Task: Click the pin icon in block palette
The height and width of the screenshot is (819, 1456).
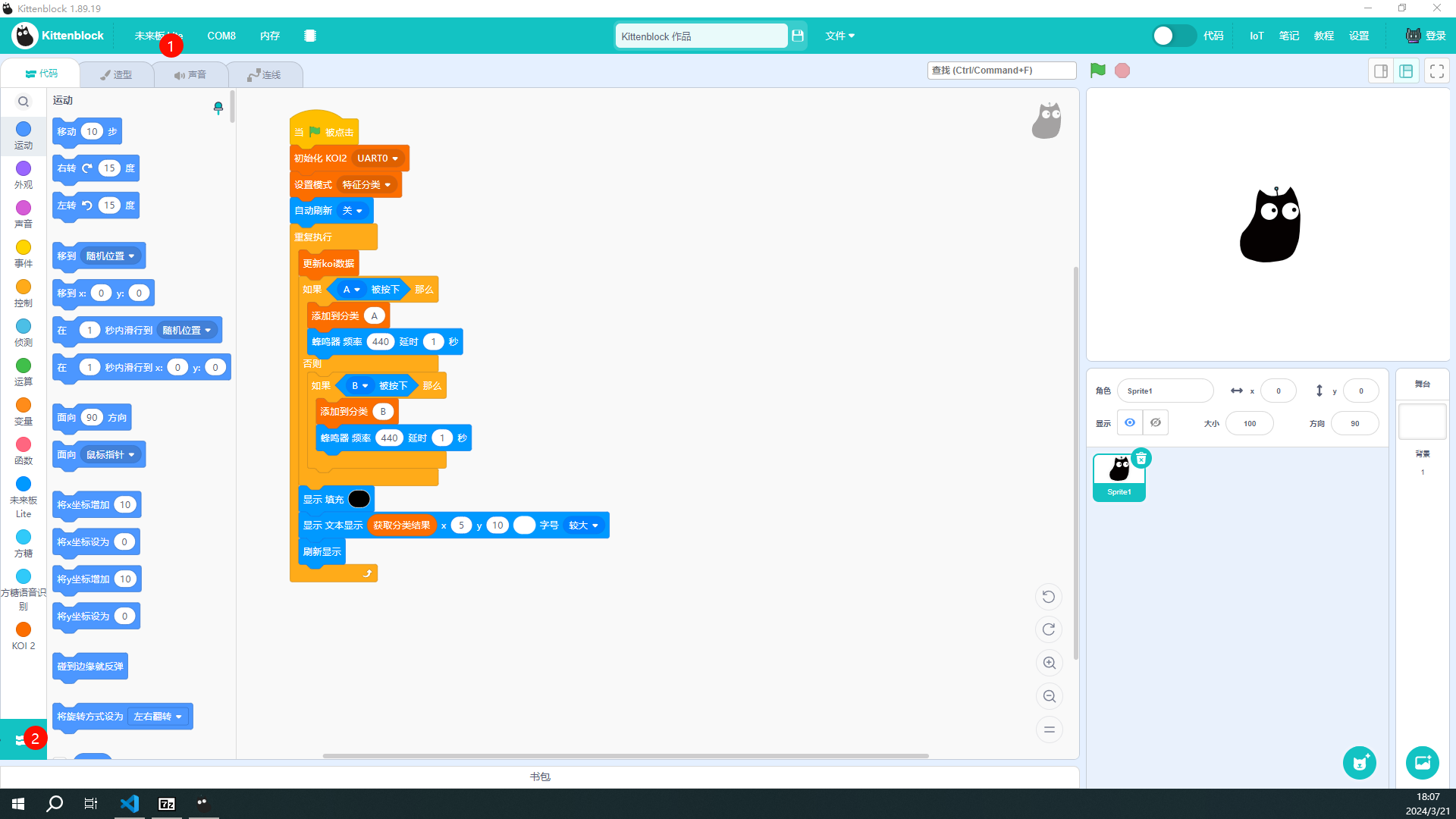Action: tap(218, 108)
